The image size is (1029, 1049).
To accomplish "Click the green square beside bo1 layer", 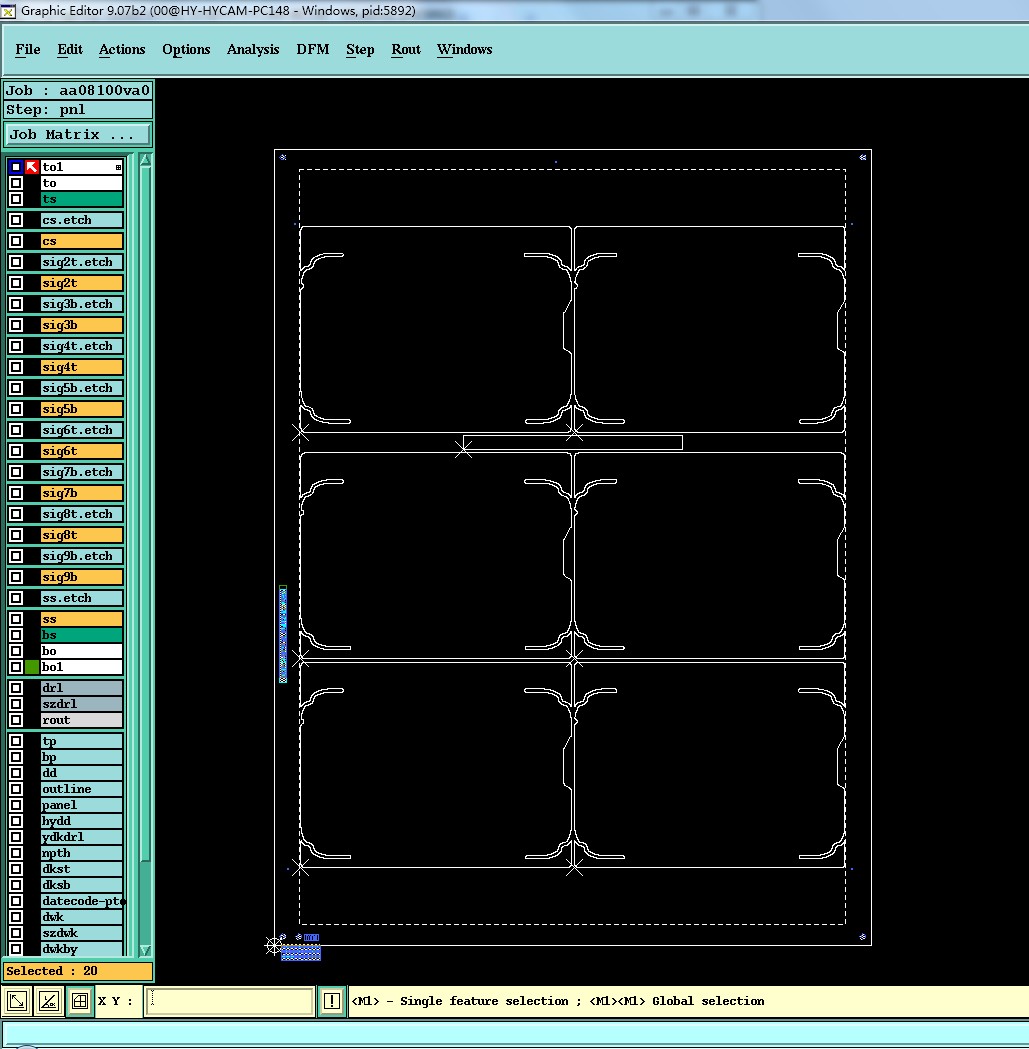I will pyautogui.click(x=31, y=667).
